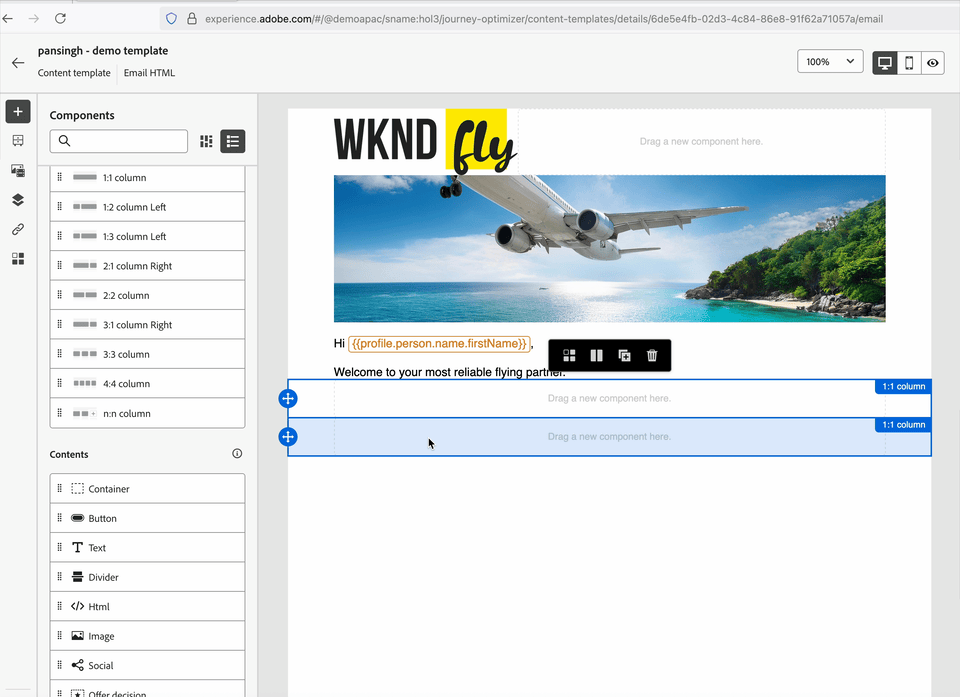
Task: Delete the selected row with trash icon
Action: [x=652, y=355]
